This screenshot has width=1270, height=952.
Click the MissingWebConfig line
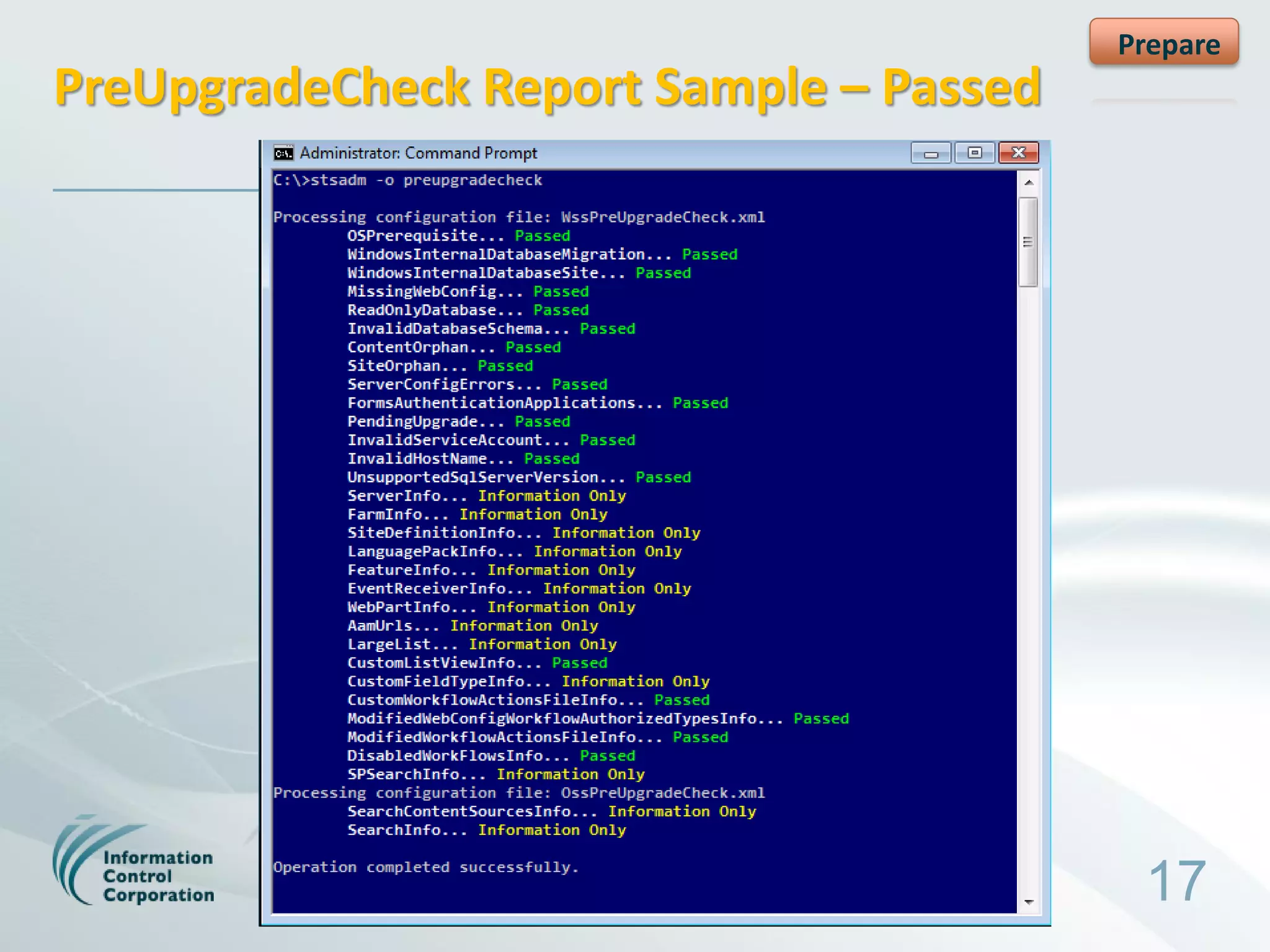[x=468, y=292]
